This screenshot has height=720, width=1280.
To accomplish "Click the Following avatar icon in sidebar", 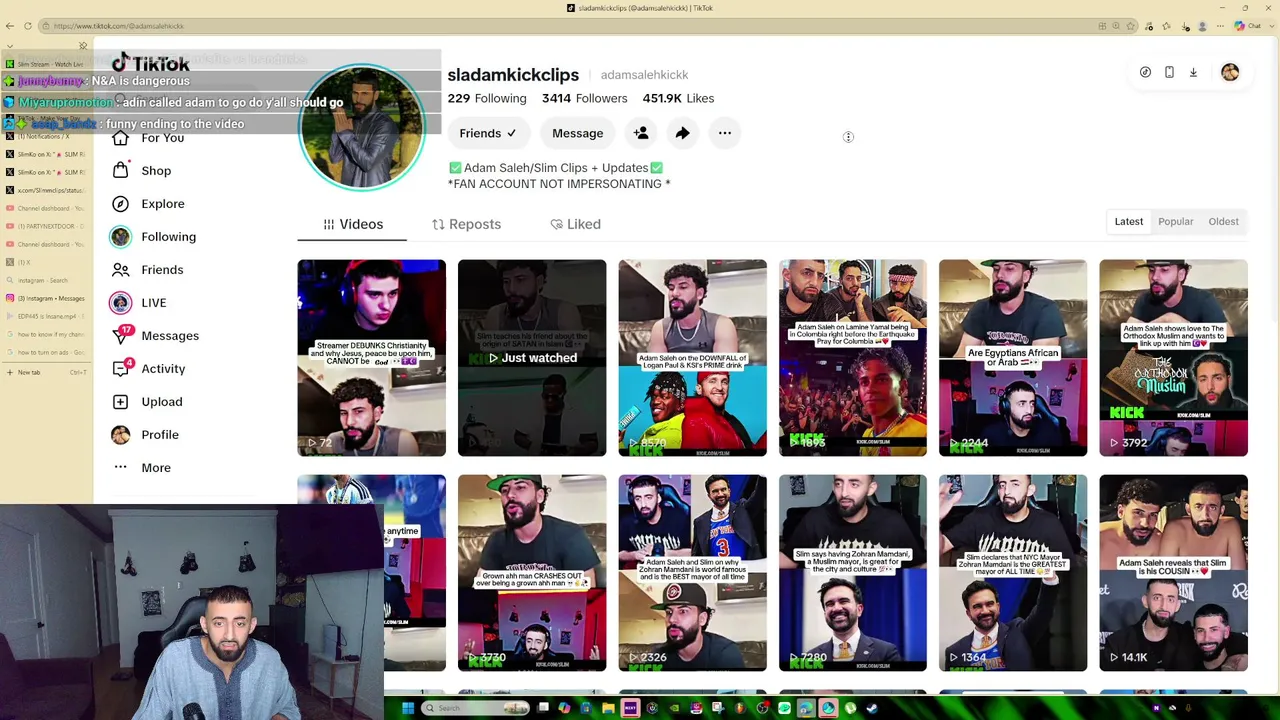I will (x=120, y=237).
